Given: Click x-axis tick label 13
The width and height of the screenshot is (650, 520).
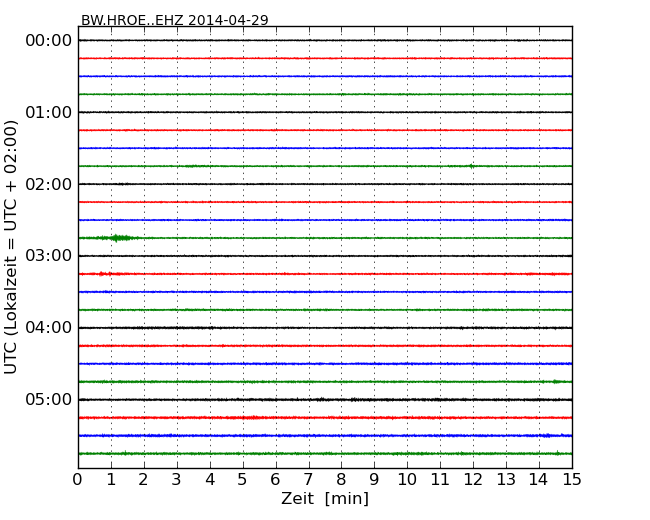Looking at the screenshot, I should point(506,479).
